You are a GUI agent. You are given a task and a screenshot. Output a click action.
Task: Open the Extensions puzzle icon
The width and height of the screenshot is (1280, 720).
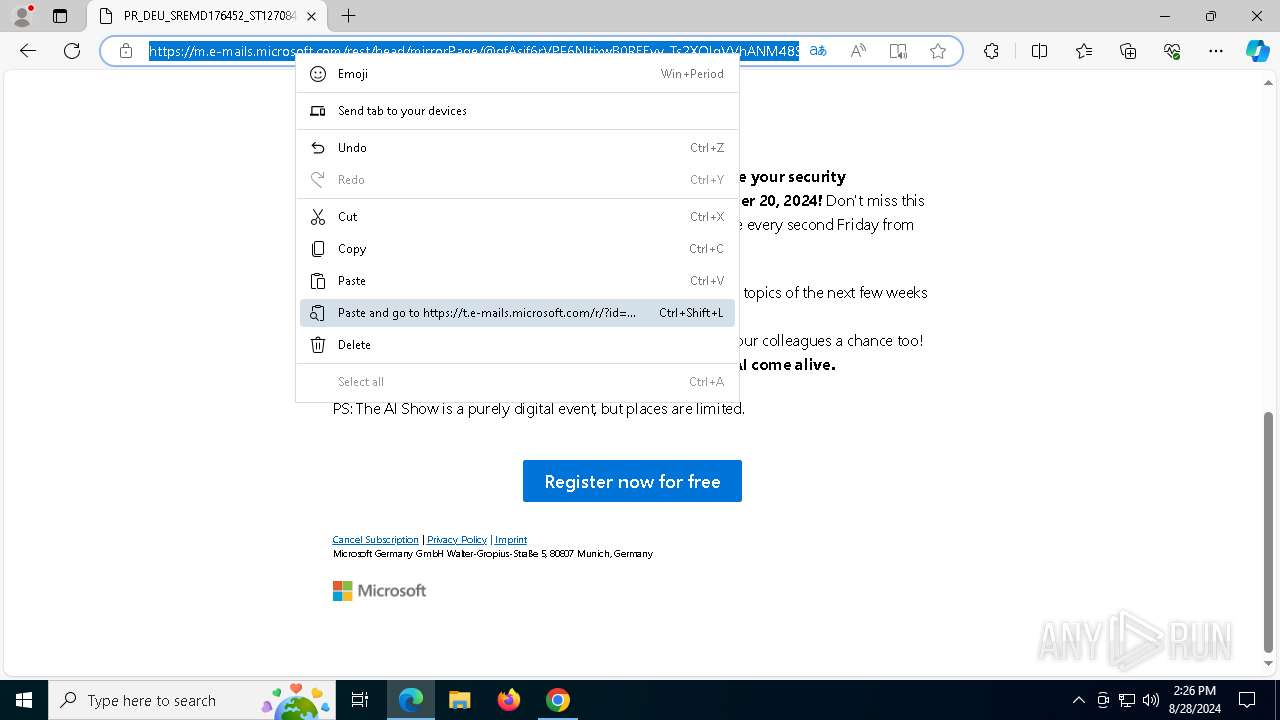[991, 51]
